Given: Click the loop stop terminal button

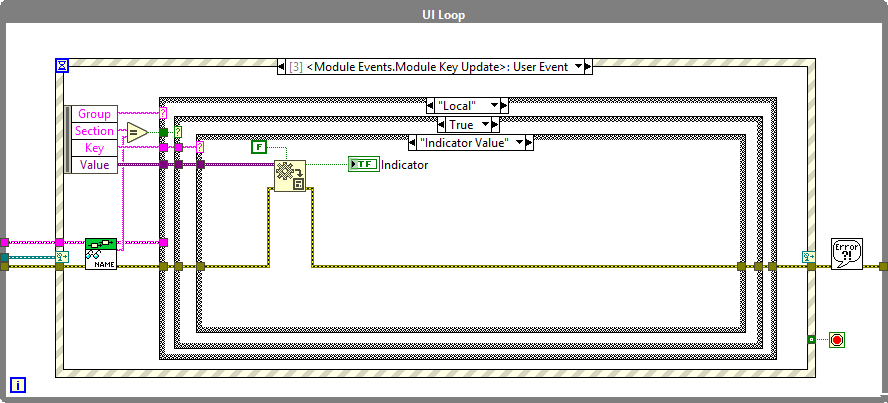Looking at the screenshot, I should point(837,340).
